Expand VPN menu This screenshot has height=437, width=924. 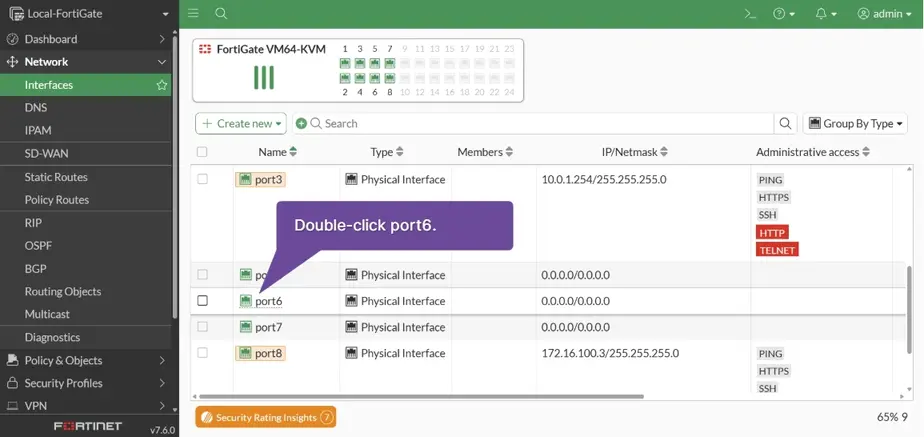point(85,406)
